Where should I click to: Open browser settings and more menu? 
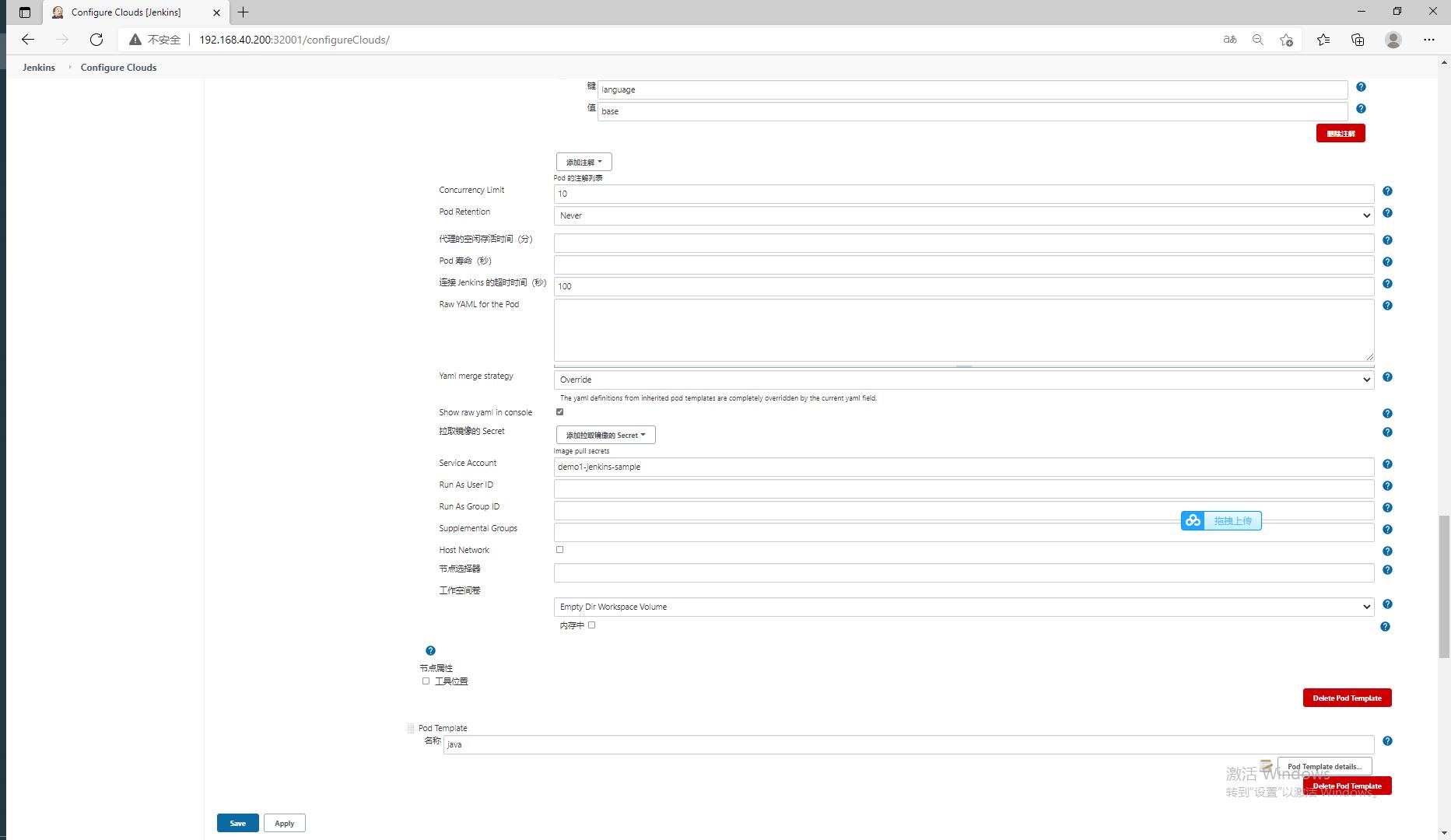coord(1429,40)
